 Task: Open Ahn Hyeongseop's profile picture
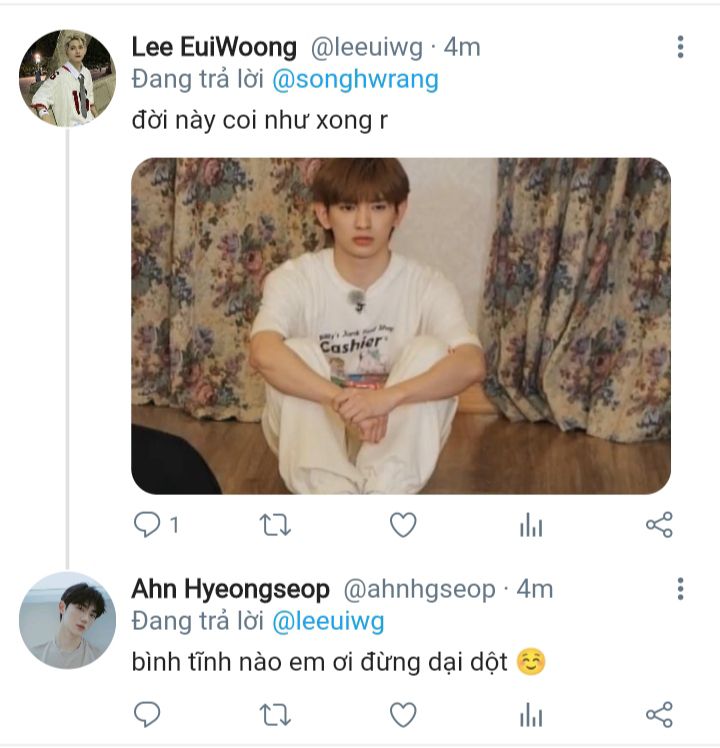pos(67,620)
